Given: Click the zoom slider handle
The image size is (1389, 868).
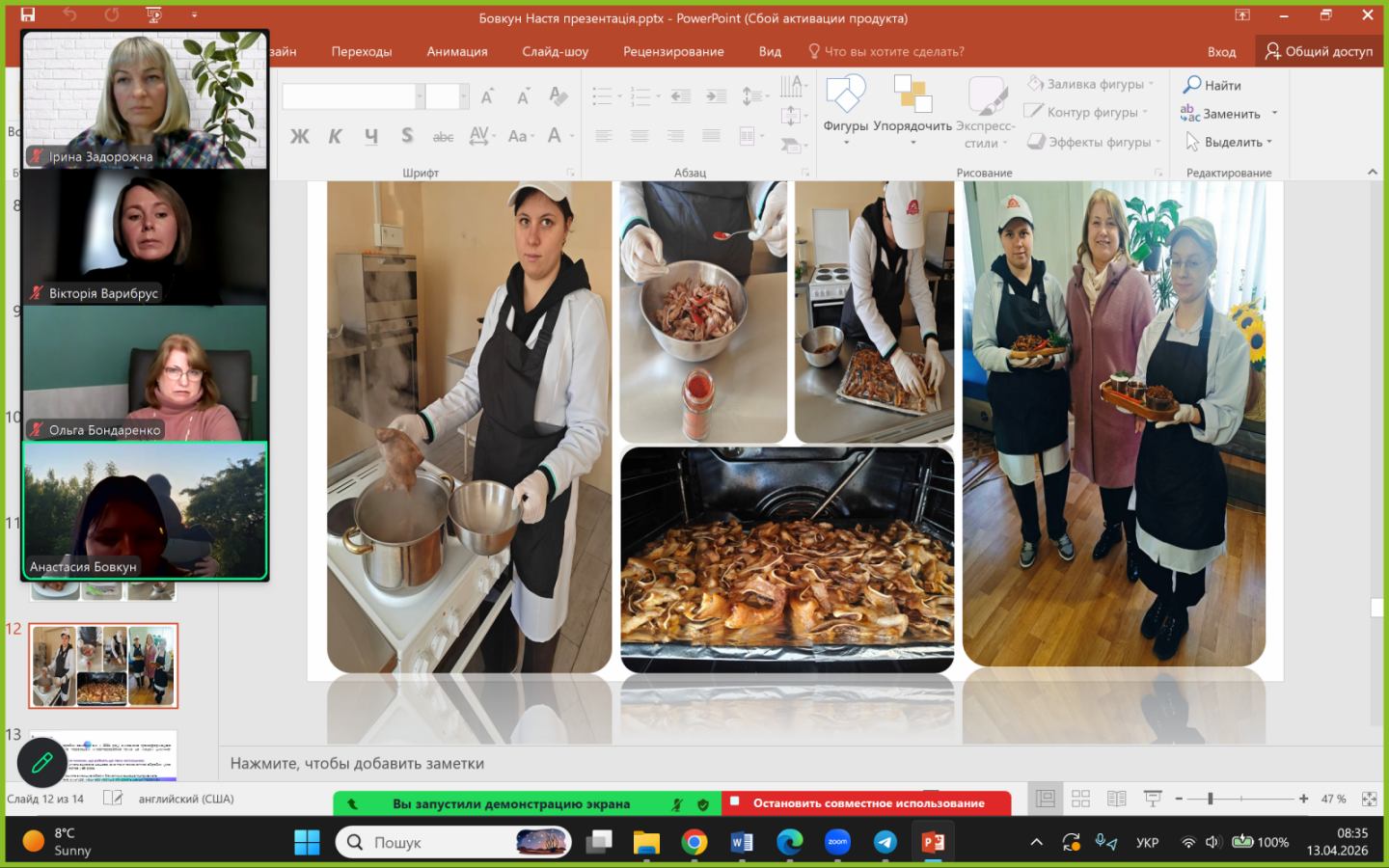Looking at the screenshot, I should tap(1210, 799).
